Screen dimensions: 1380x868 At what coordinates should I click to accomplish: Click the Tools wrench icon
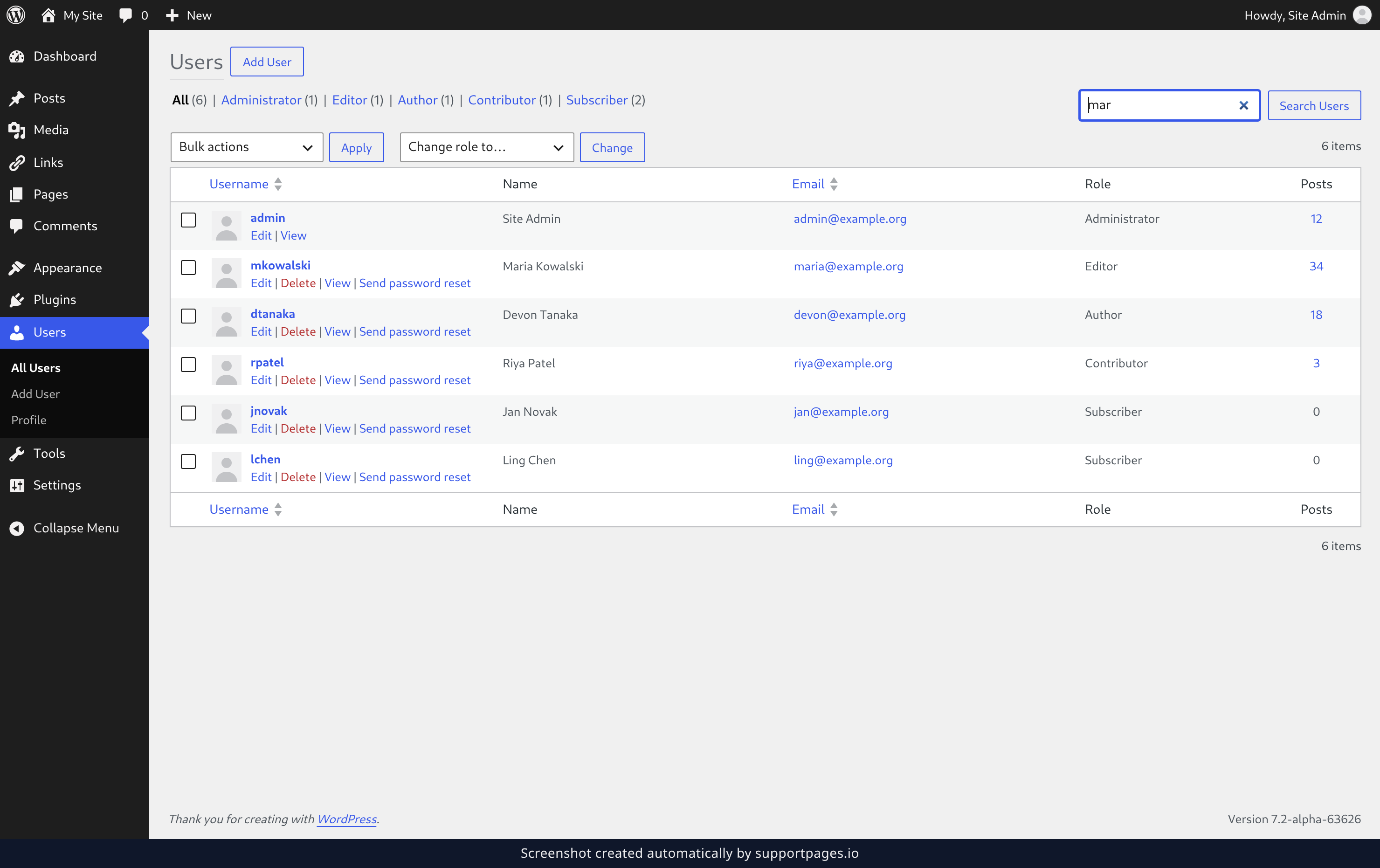click(x=17, y=453)
